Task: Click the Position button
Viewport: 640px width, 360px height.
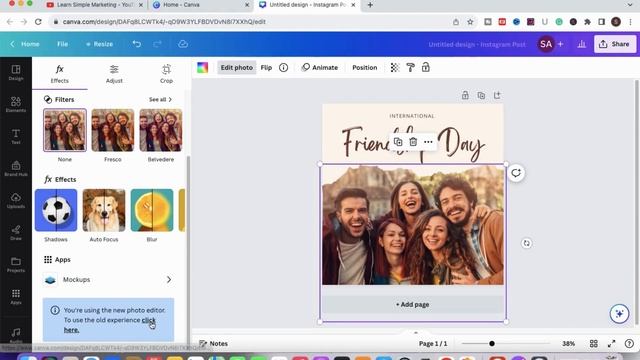Action: [364, 68]
